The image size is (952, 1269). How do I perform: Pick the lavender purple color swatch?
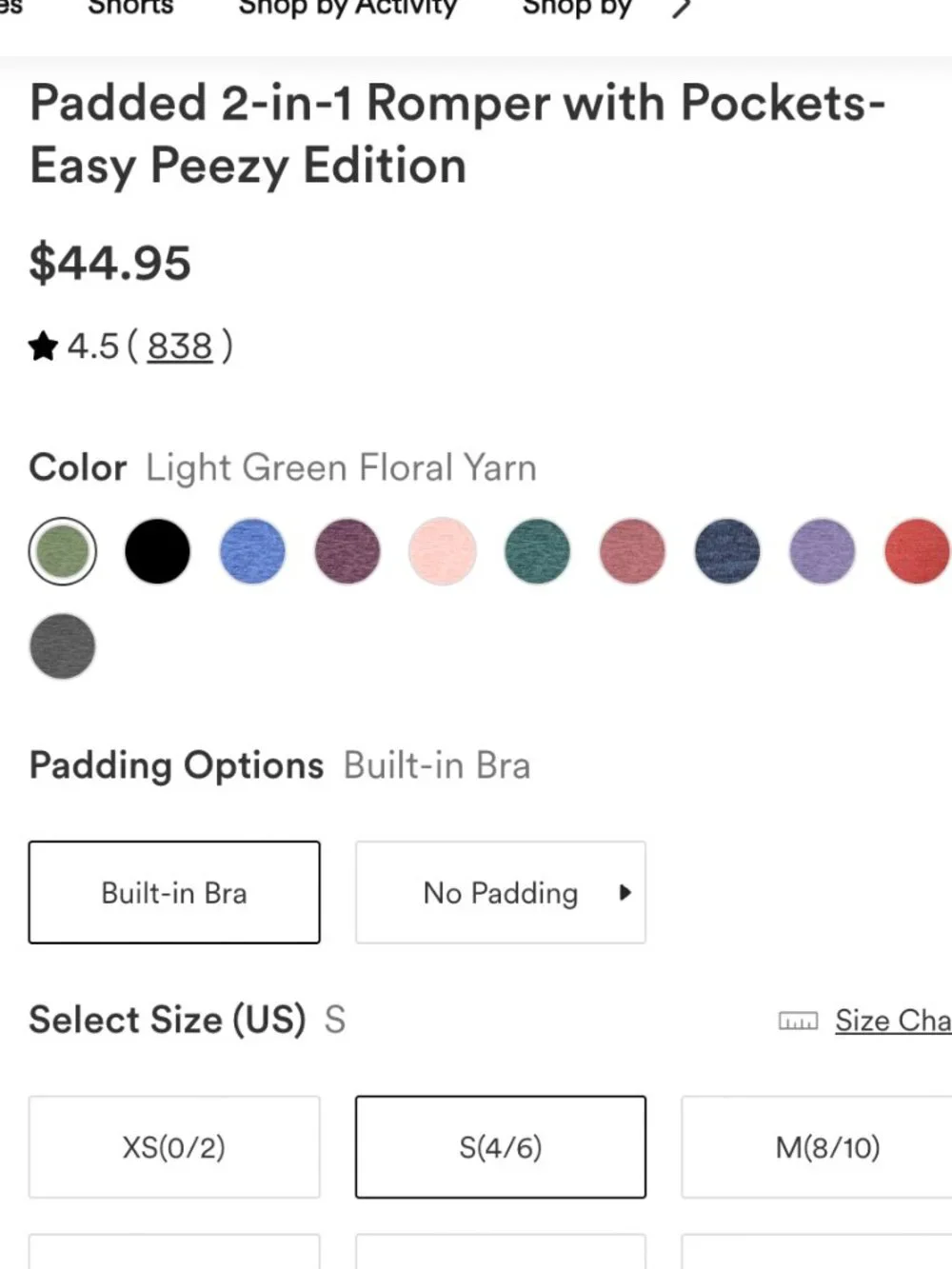[x=823, y=551]
